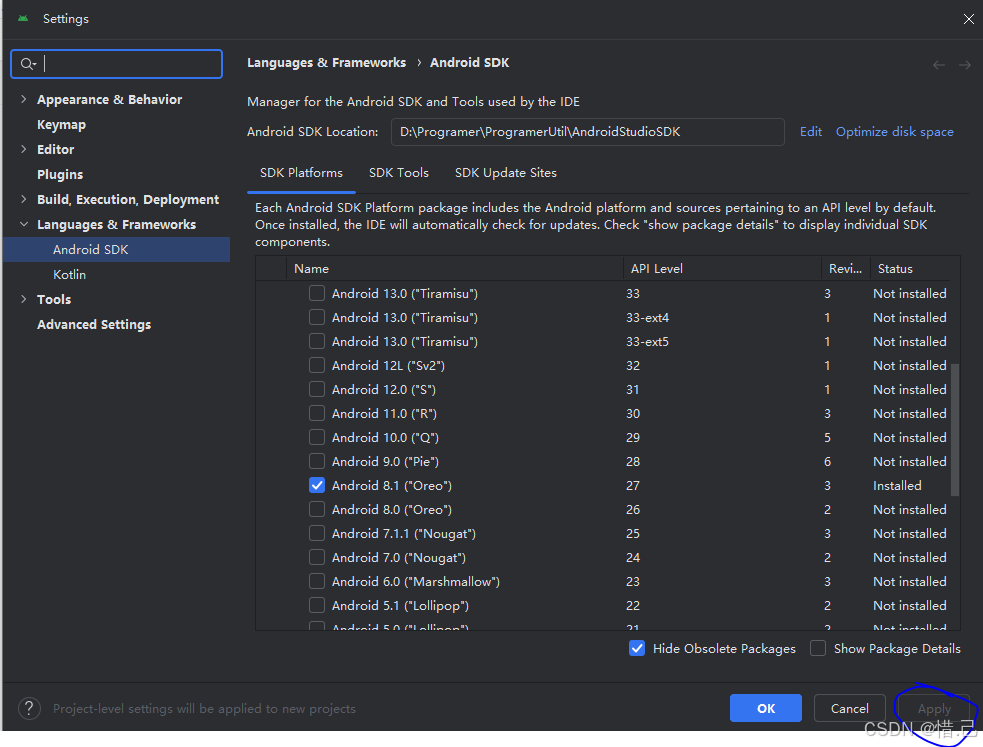
Task: Expand the Tools section
Action: click(24, 300)
